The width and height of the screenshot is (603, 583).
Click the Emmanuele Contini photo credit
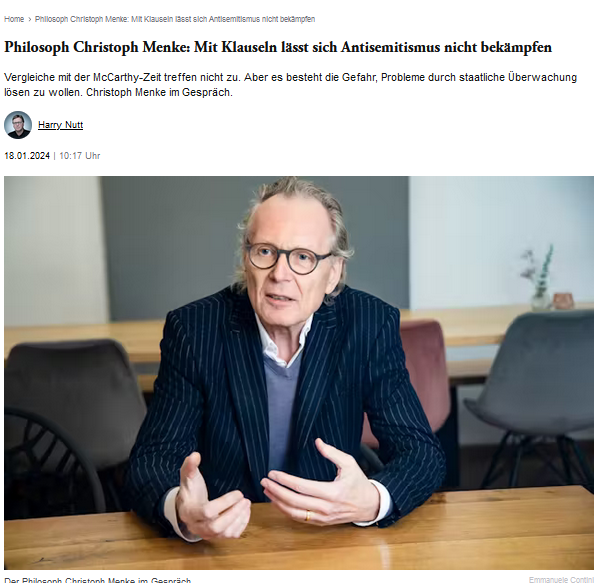(561, 580)
